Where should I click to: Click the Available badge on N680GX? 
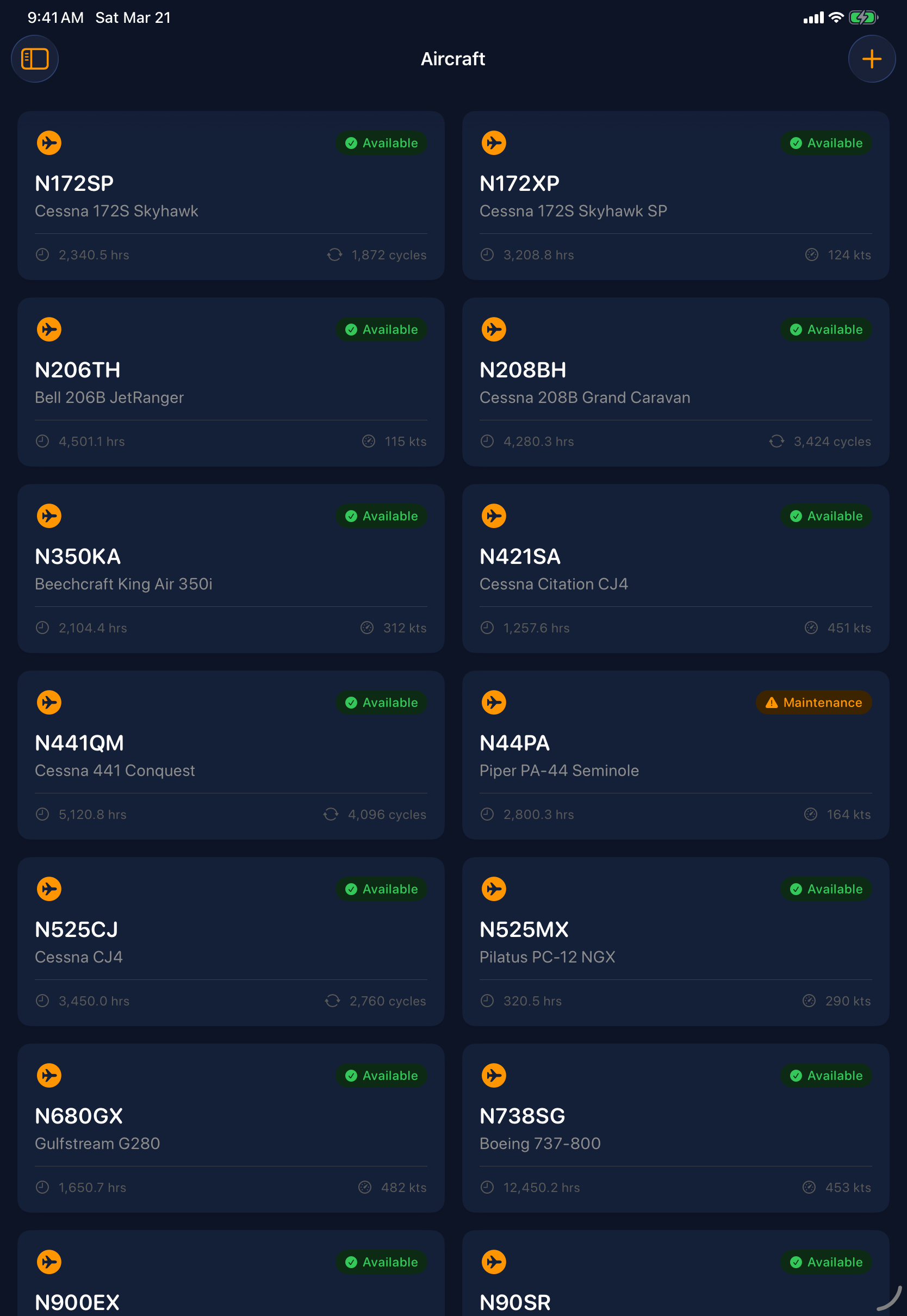pyautogui.click(x=381, y=1076)
